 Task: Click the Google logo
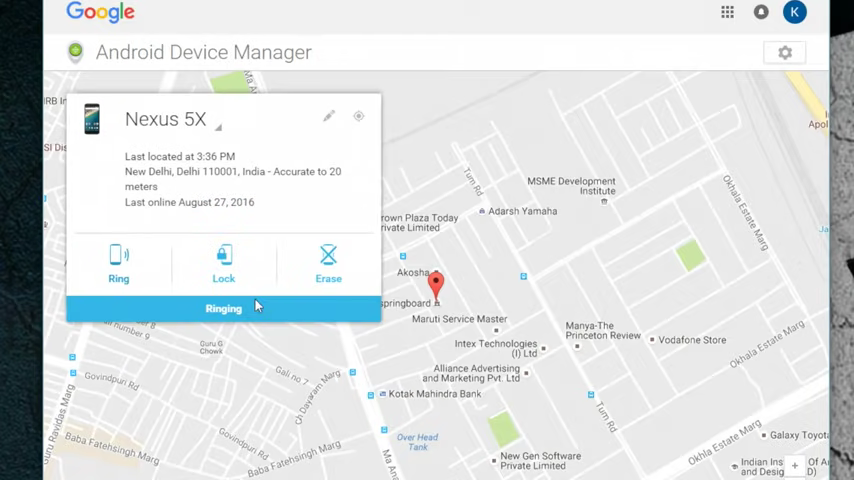click(100, 12)
